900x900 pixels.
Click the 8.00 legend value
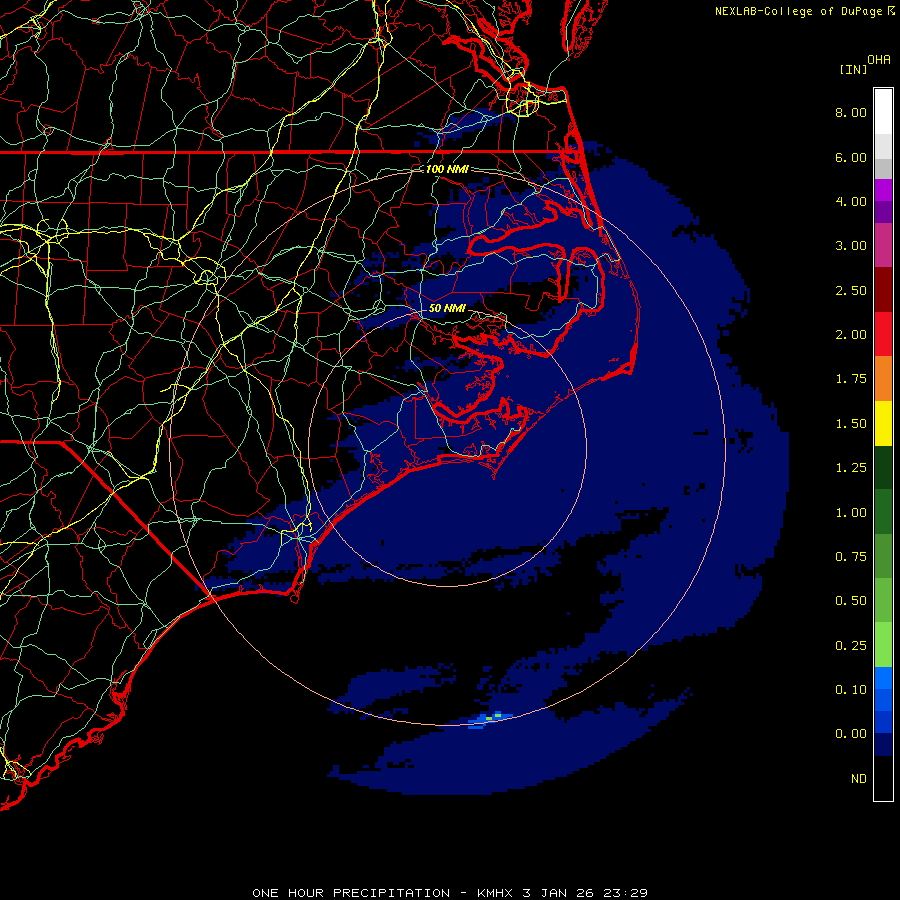[x=851, y=112]
